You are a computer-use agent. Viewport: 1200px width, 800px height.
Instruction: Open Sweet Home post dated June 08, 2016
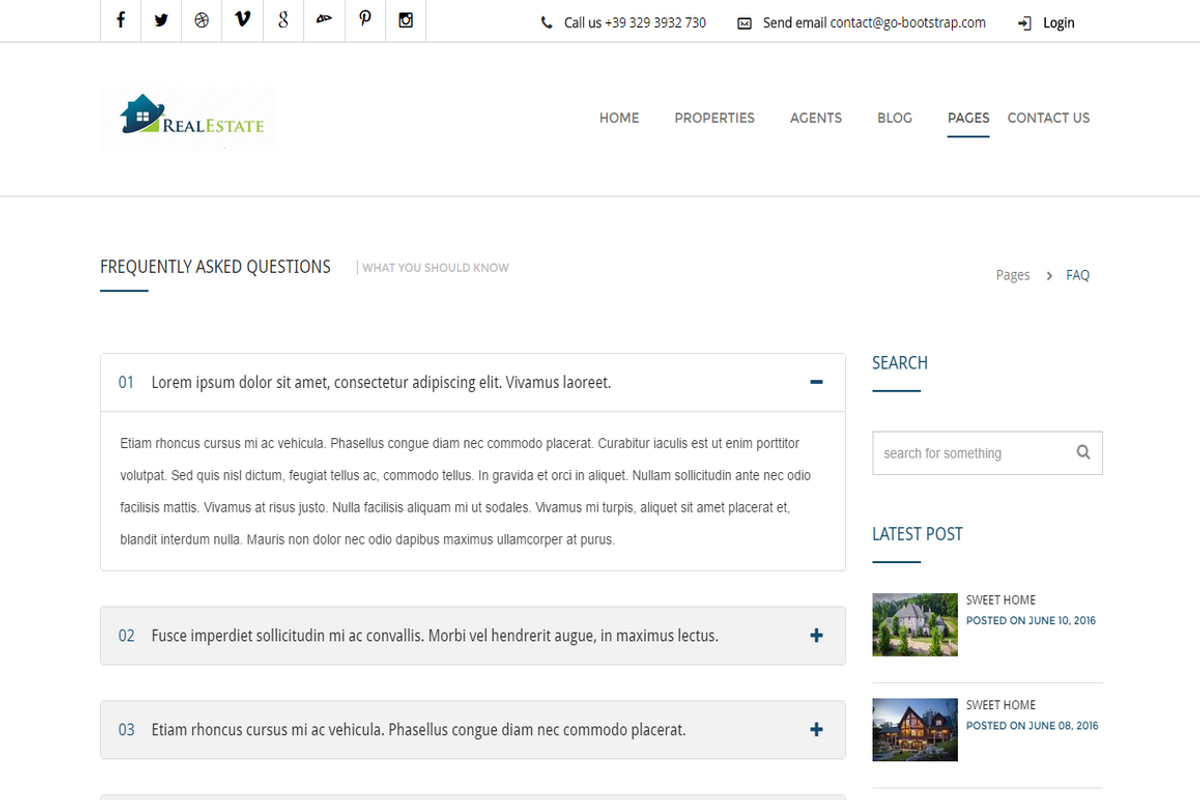pos(1000,705)
